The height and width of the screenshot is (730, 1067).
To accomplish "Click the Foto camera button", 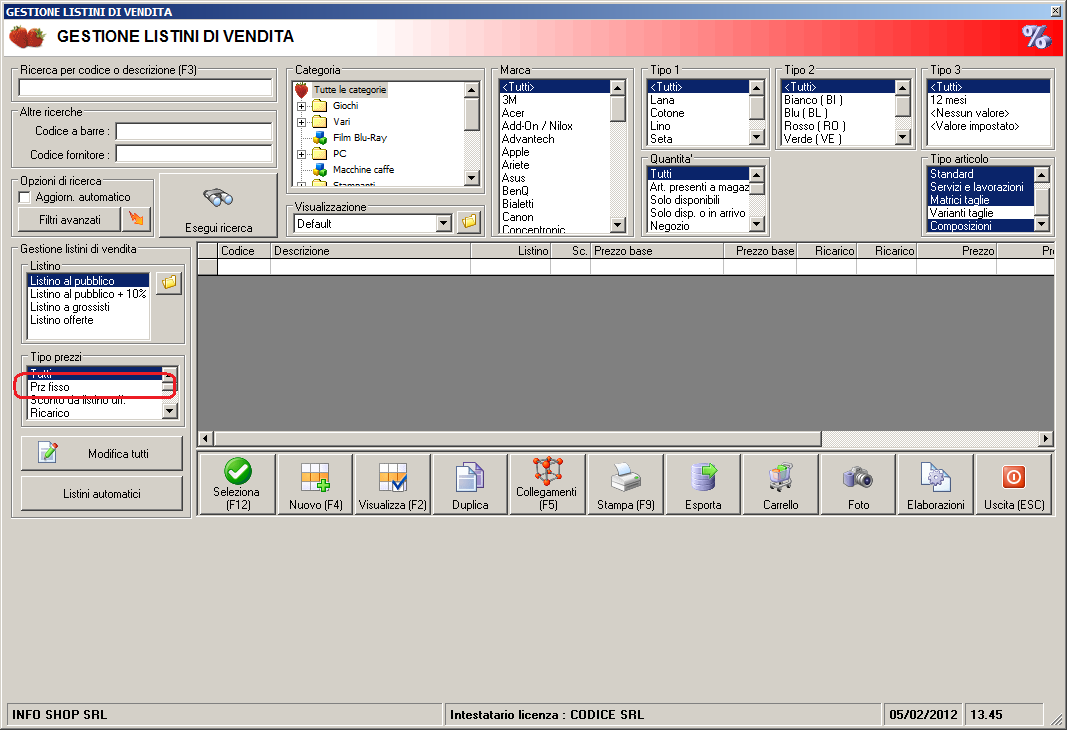I will (x=858, y=484).
